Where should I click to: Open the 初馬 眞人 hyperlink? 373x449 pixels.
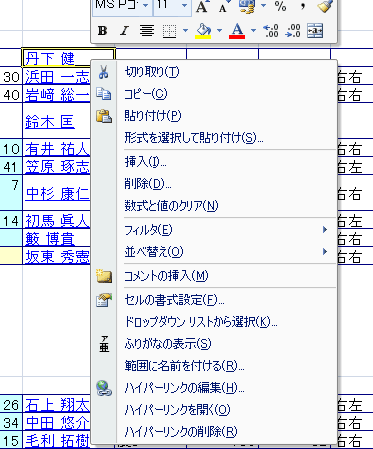[x=57, y=221]
